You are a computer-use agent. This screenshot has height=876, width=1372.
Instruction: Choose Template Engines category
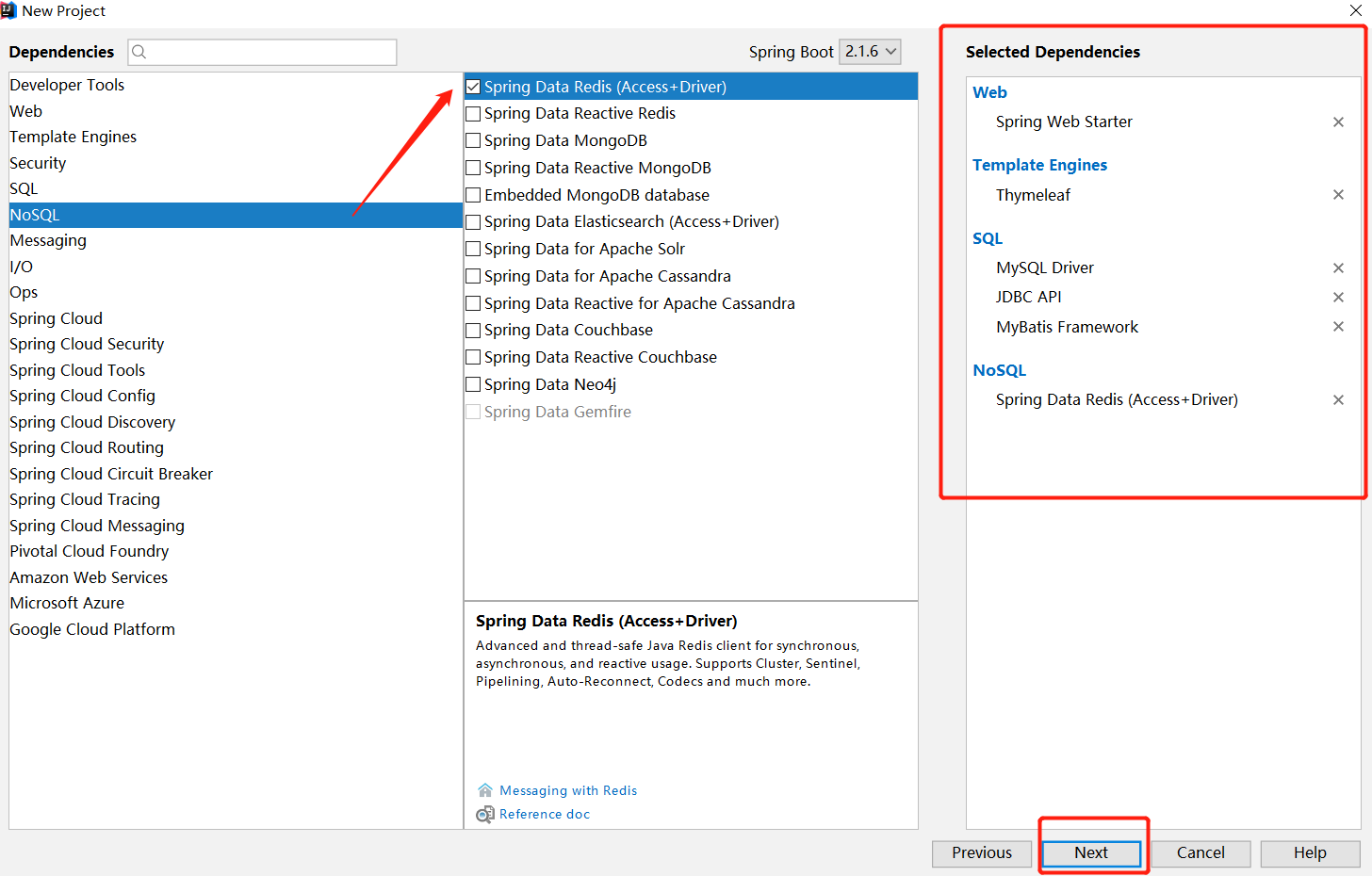236,137
